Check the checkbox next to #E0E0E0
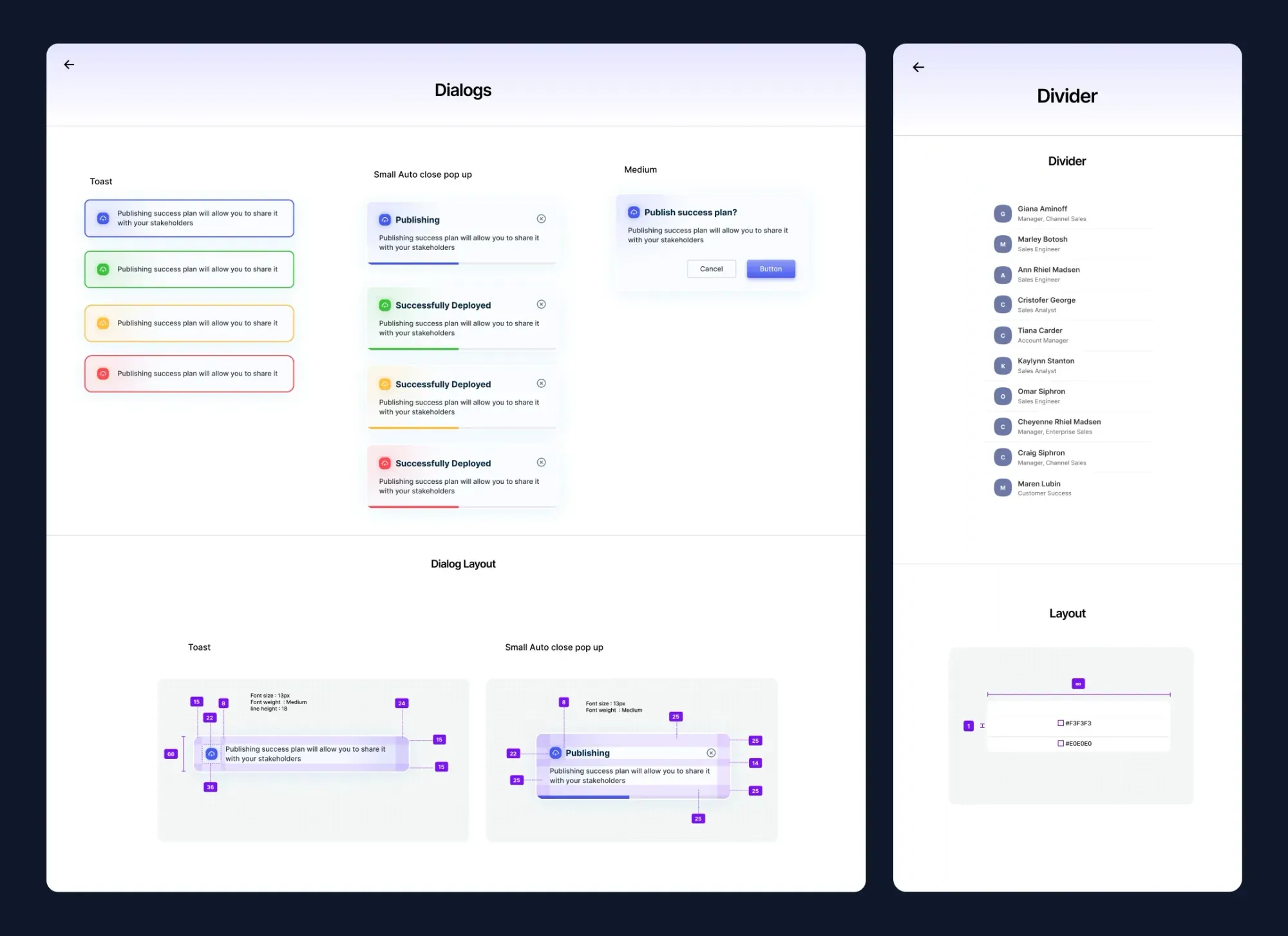The height and width of the screenshot is (936, 1288). [x=1059, y=743]
